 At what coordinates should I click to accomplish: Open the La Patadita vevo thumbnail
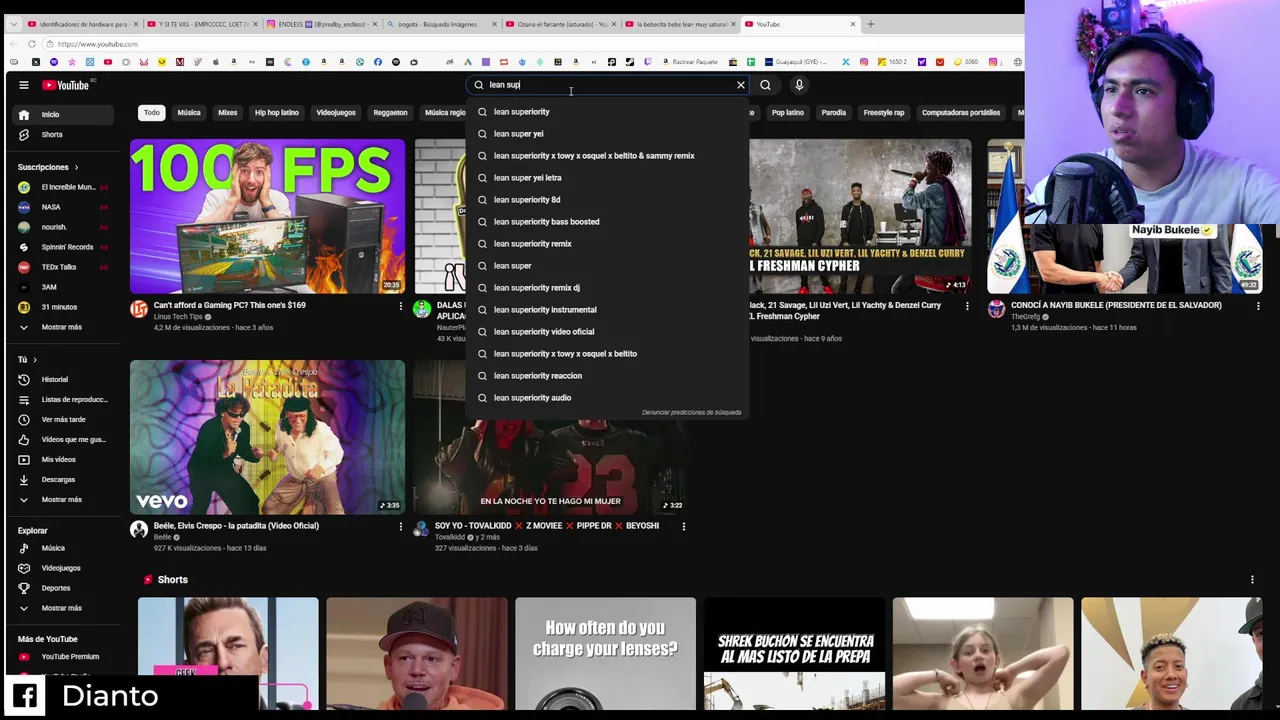point(267,437)
